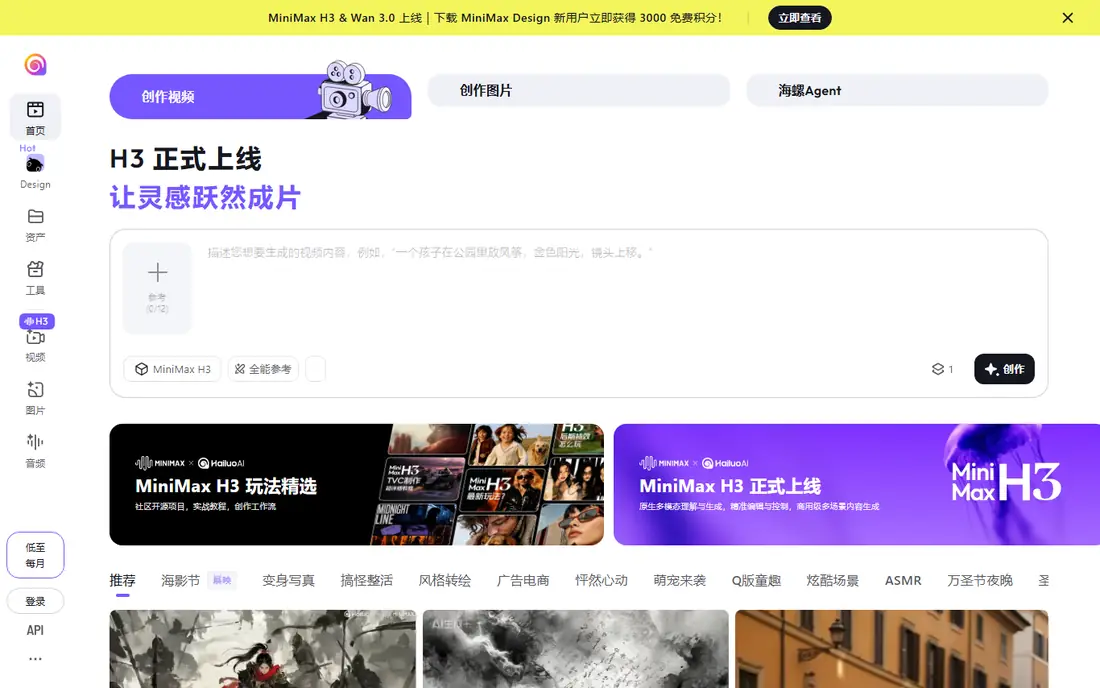
Task: Click the 创作 generate button
Action: pyautogui.click(x=1004, y=369)
